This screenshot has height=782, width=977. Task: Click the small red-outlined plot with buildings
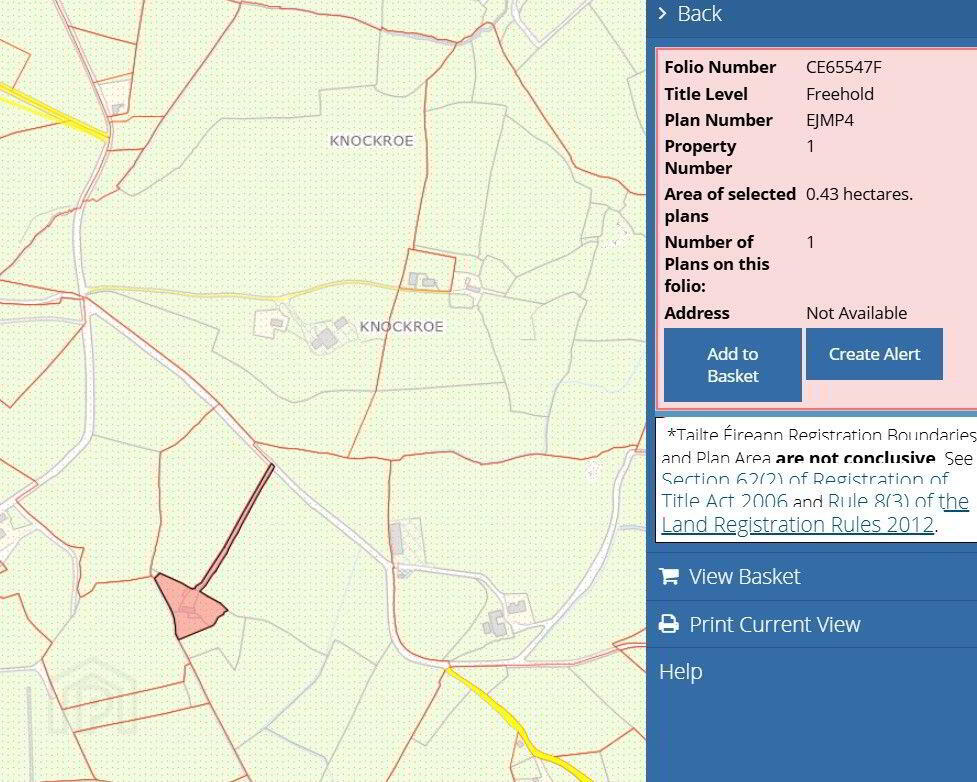(x=430, y=270)
